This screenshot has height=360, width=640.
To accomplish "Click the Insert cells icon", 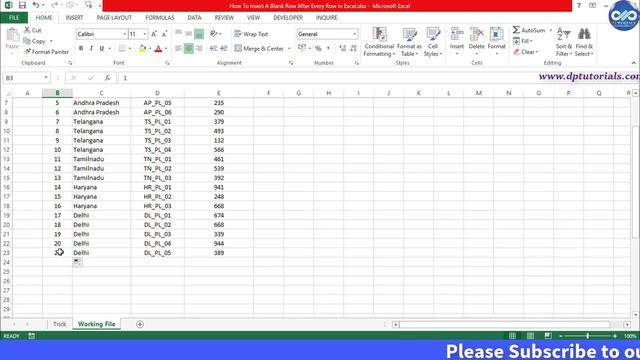I will (x=457, y=34).
